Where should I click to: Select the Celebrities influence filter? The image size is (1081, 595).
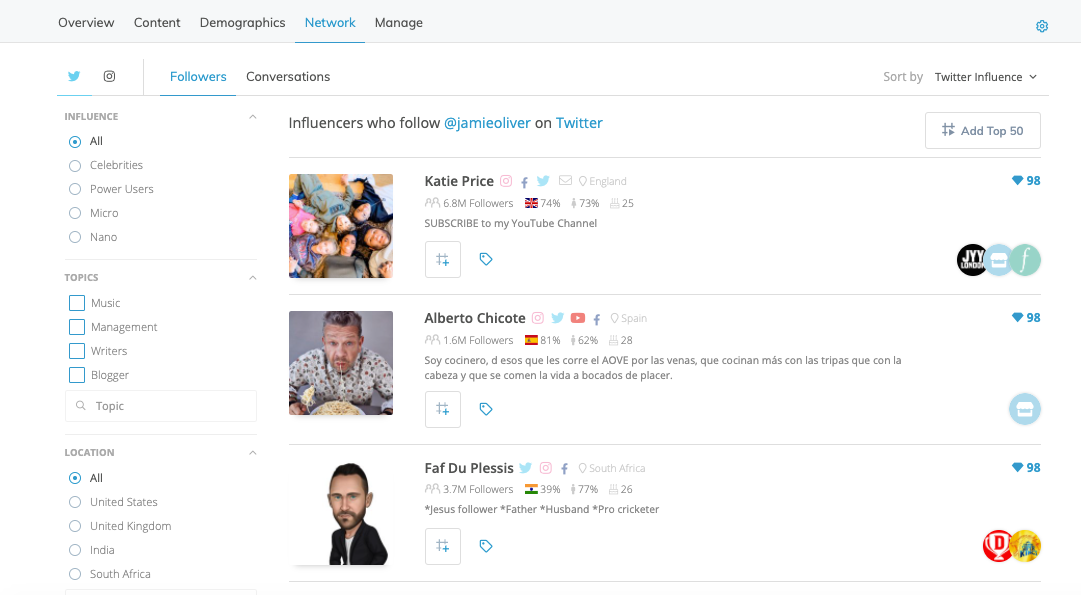tap(106, 165)
